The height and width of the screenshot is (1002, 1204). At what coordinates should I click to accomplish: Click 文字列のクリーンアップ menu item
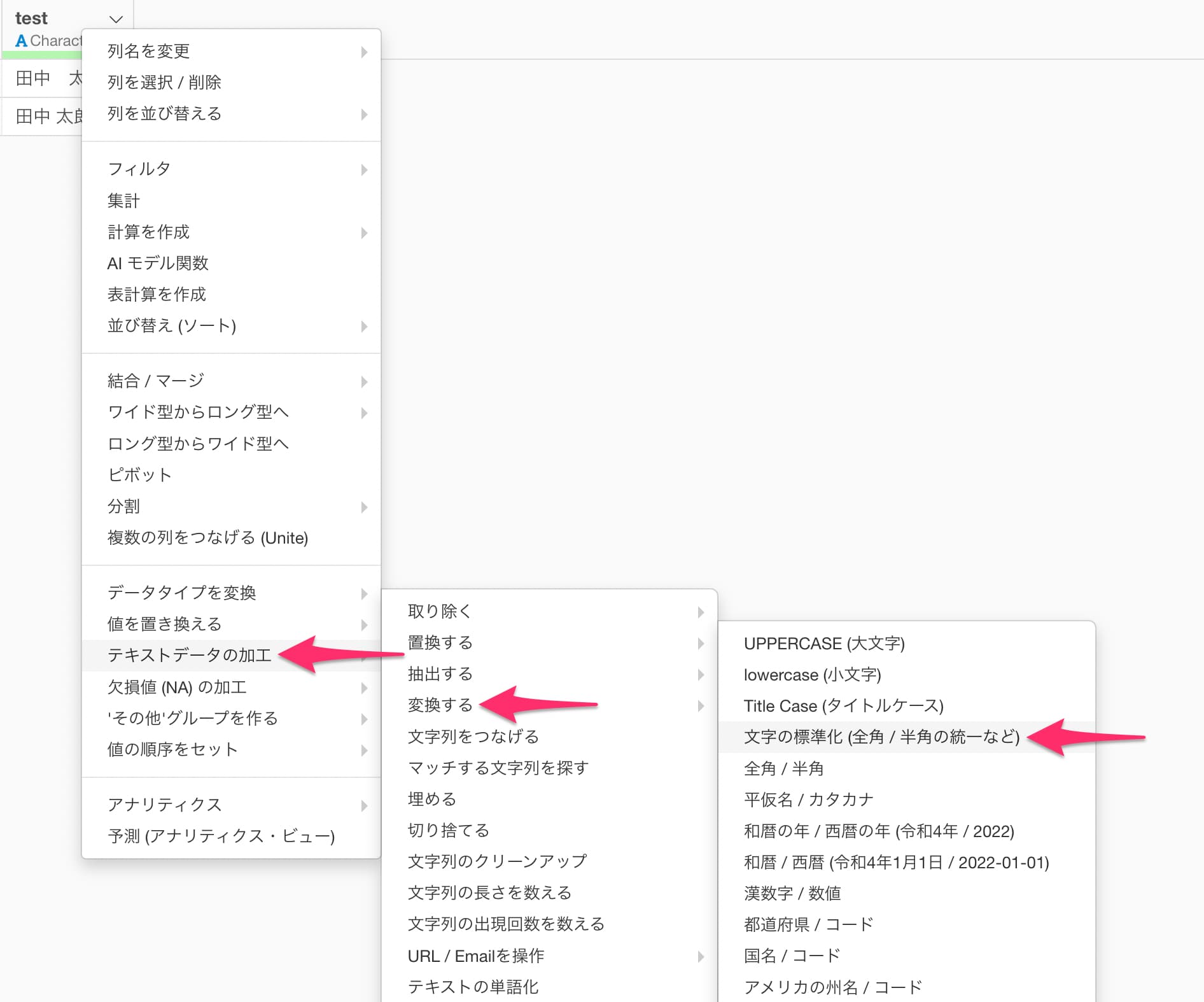497,861
